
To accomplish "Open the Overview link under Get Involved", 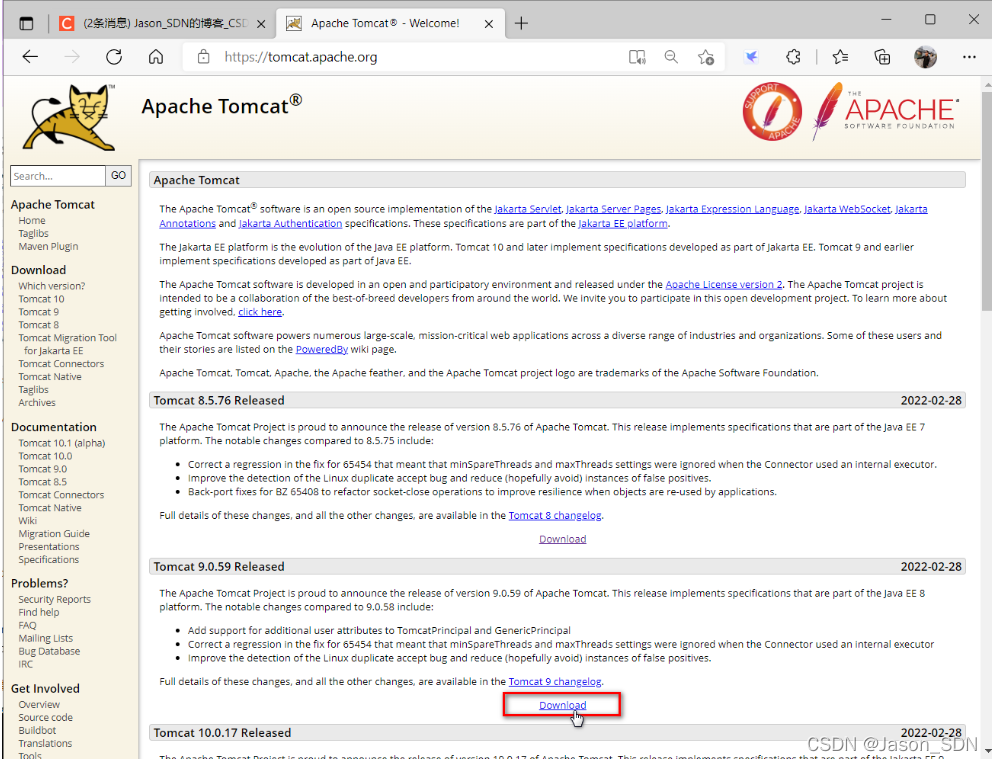I will click(x=39, y=704).
